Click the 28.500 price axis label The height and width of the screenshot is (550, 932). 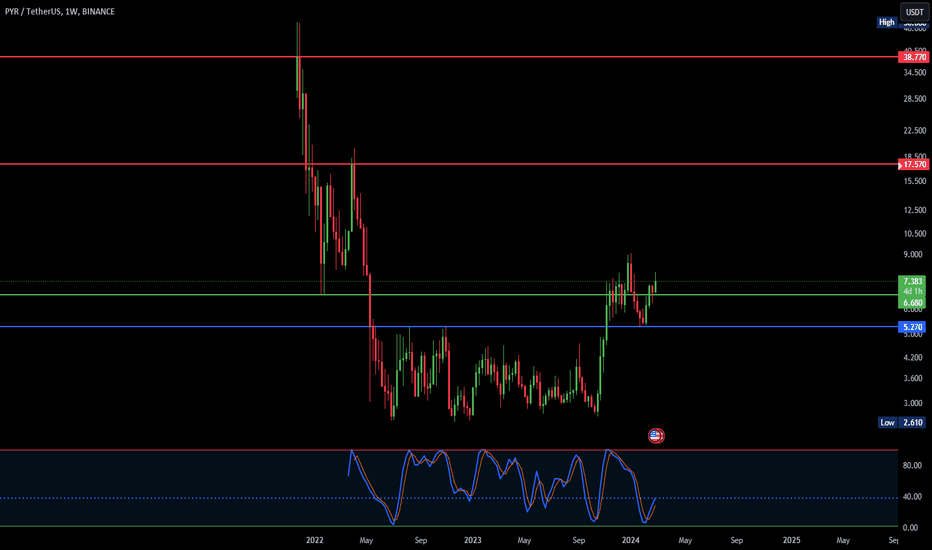[914, 99]
